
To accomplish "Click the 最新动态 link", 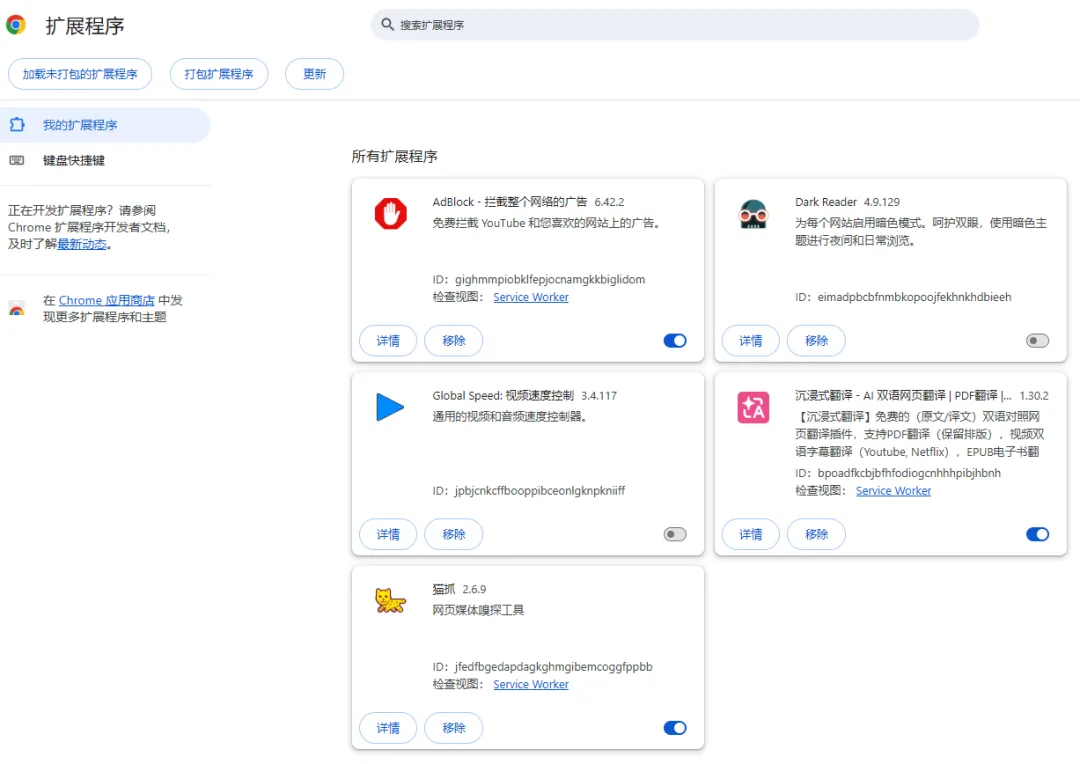I will pyautogui.click(x=82, y=244).
